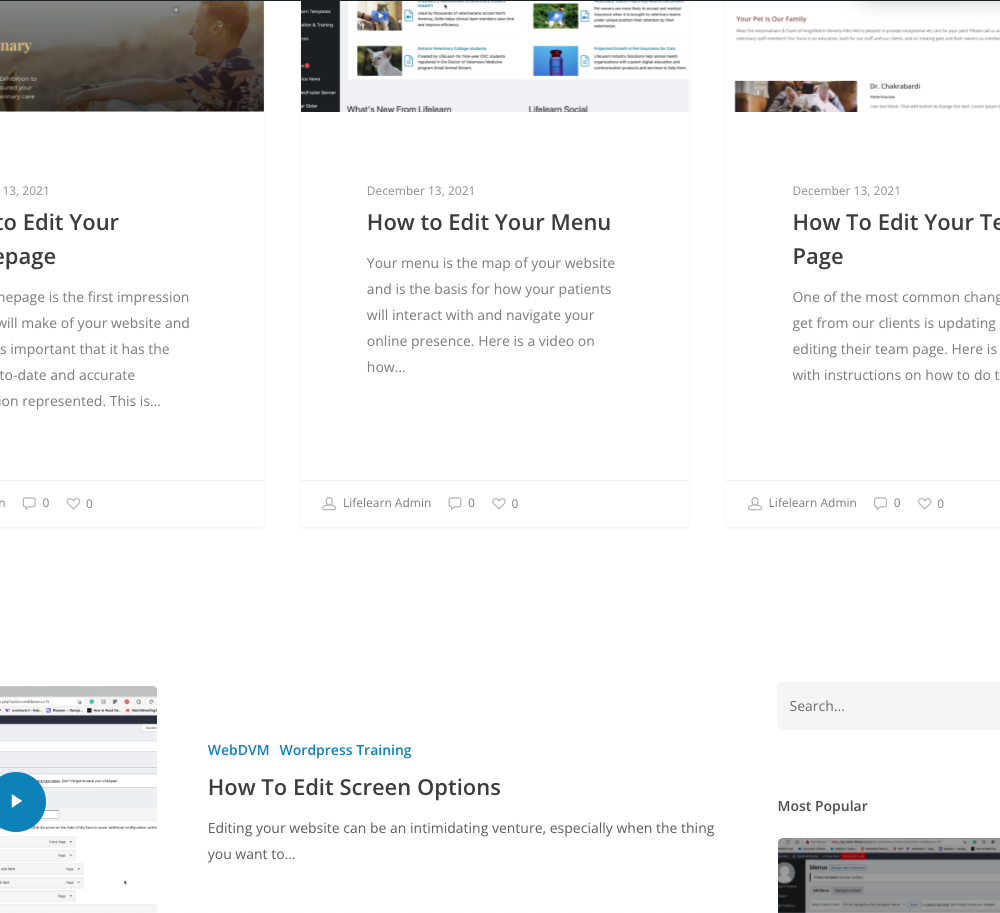The width and height of the screenshot is (1000, 913).
Task: Like the homepage post with heart icon
Action: 73,504
